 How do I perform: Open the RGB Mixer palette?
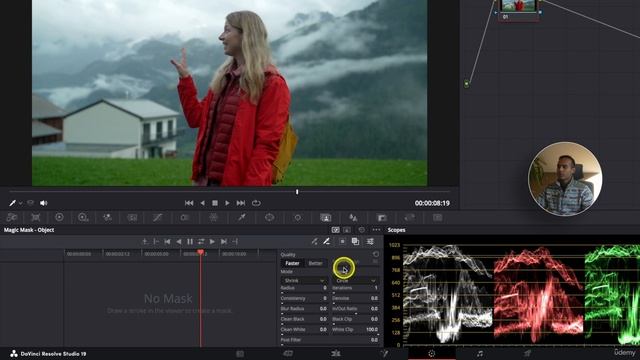click(107, 218)
